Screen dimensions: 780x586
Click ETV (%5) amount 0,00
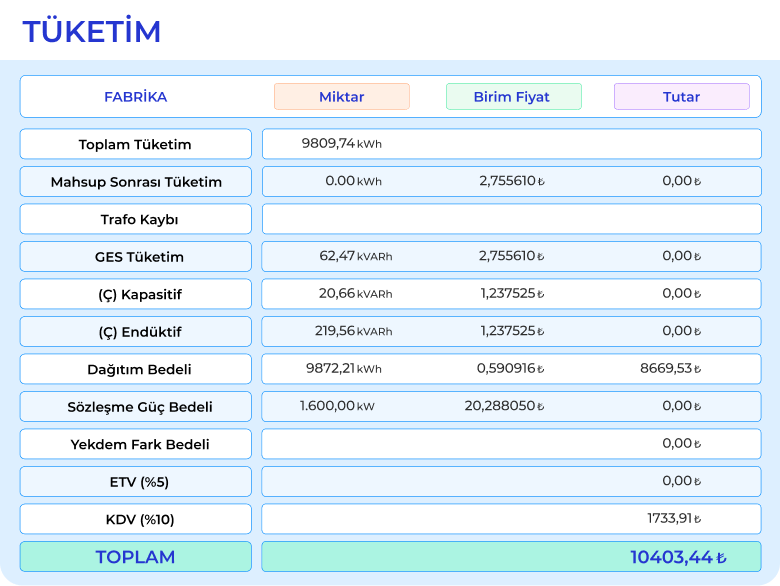point(682,481)
